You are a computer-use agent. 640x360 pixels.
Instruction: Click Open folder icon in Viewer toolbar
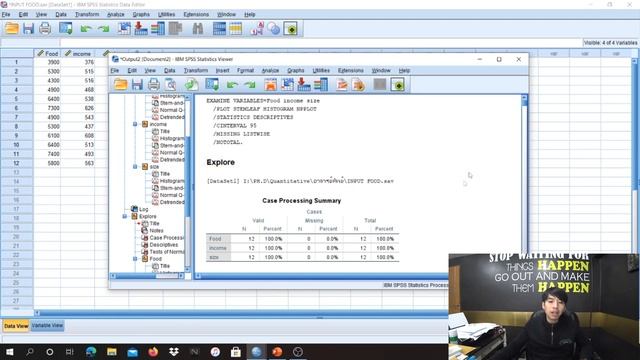(x=120, y=84)
